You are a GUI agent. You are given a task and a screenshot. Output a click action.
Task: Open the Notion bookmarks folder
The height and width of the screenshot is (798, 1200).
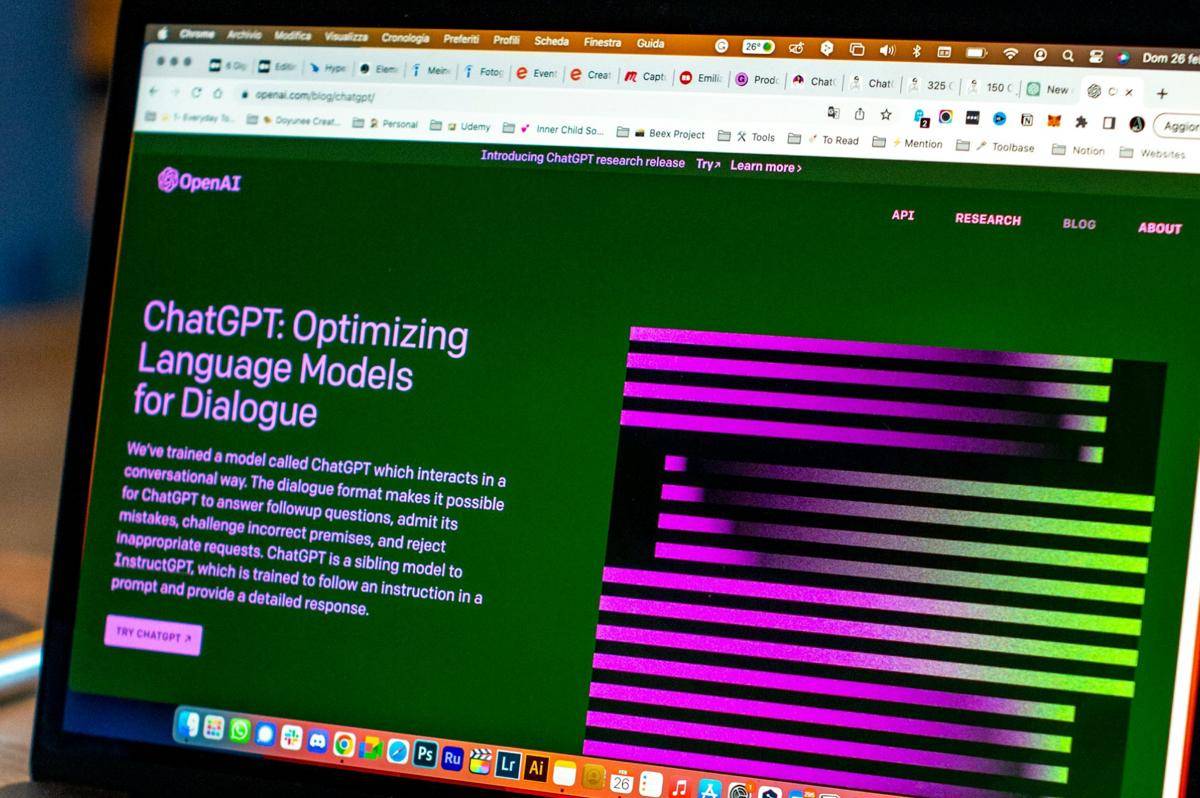pos(1078,150)
